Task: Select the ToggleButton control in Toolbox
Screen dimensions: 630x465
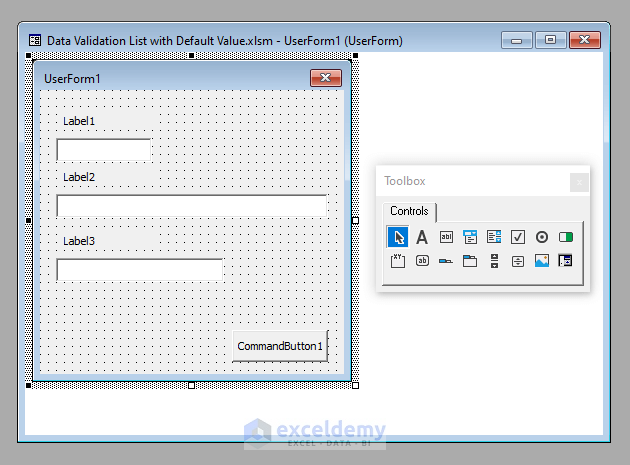Action: 566,237
